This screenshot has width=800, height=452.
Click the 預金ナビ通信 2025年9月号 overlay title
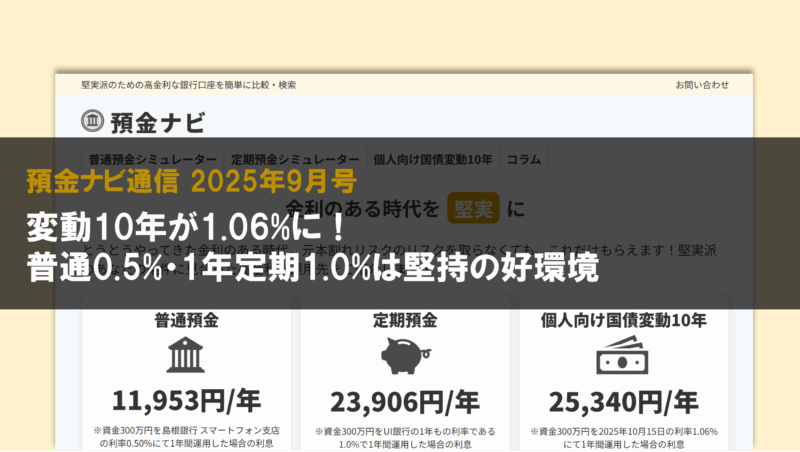190,182
